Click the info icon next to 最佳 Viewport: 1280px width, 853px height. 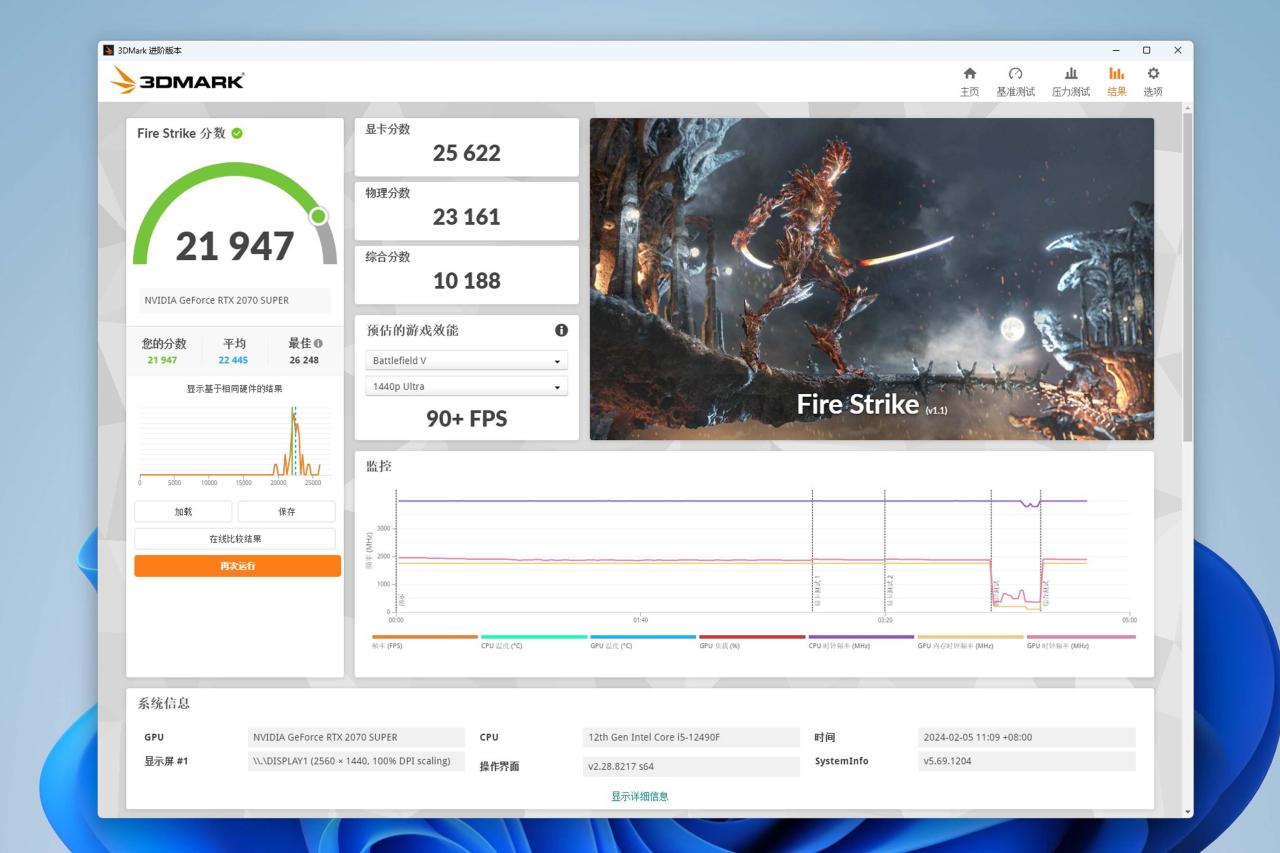(x=318, y=343)
